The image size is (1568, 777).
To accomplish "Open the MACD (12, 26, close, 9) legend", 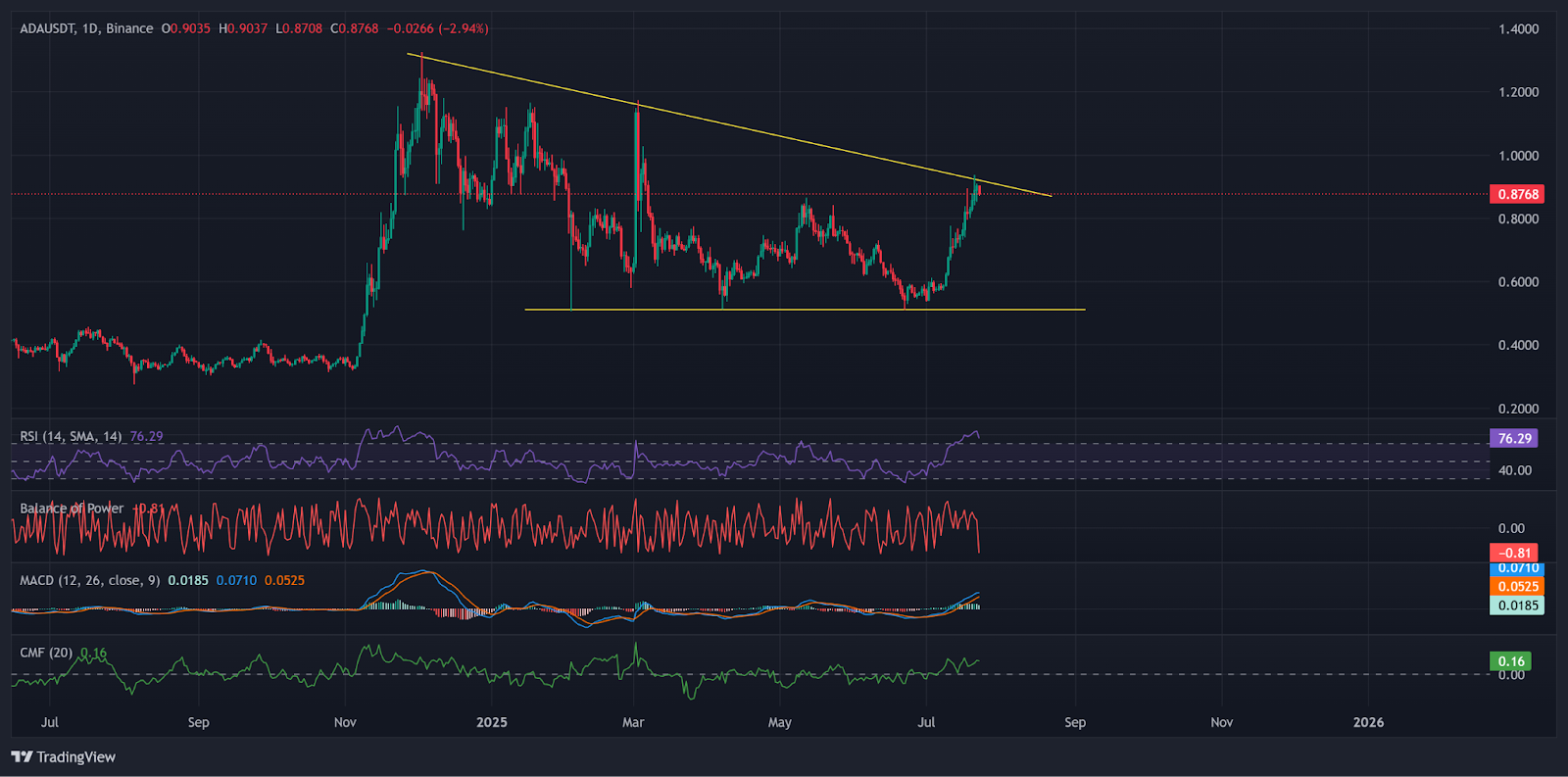I will click(x=90, y=580).
